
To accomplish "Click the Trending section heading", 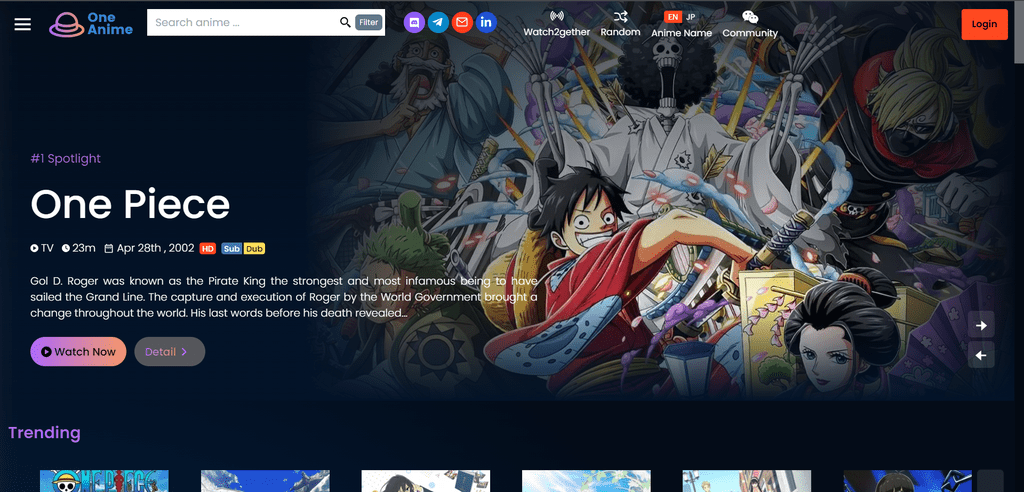I will click(x=44, y=433).
